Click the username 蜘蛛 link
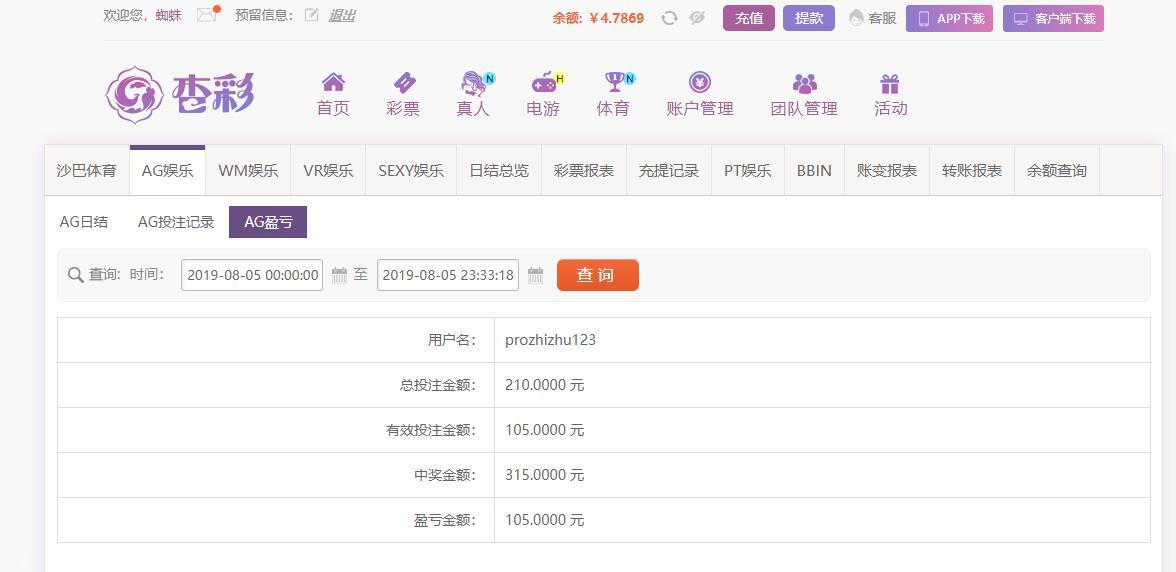The width and height of the screenshot is (1176, 572). click(169, 15)
